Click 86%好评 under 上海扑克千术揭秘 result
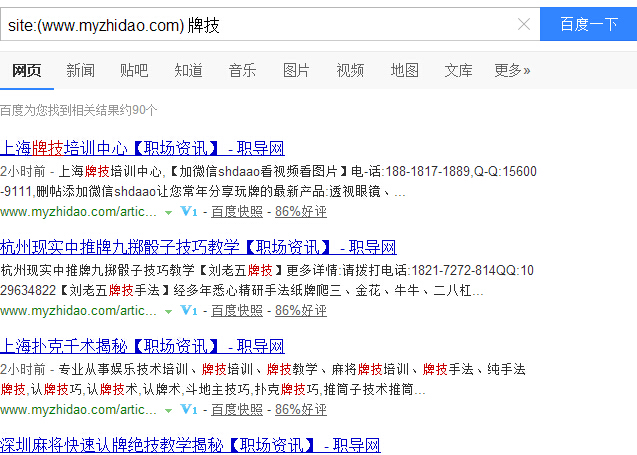 point(301,410)
